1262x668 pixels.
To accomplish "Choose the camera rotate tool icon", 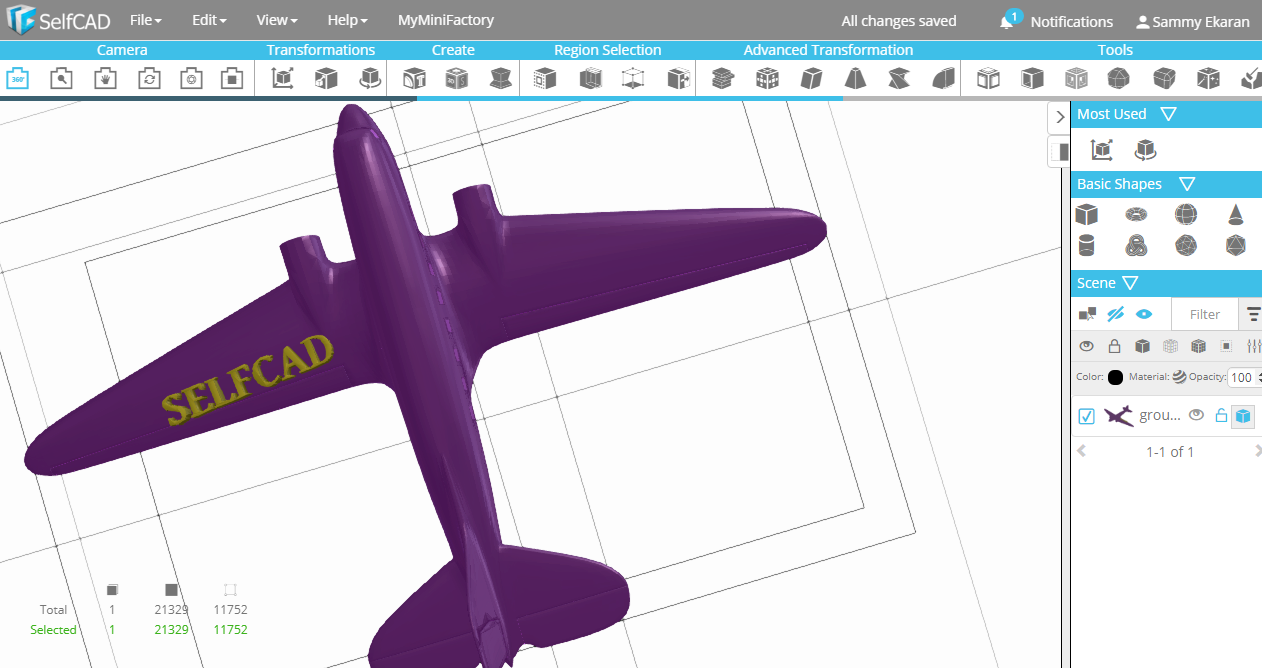I will (148, 78).
